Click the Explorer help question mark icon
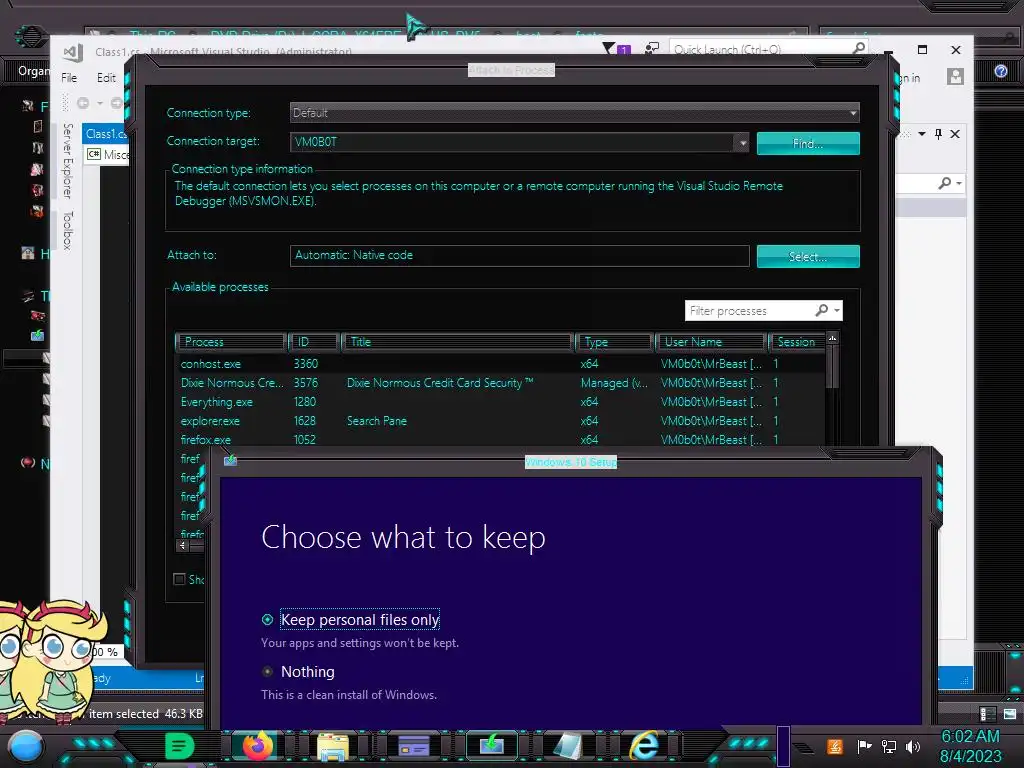The height and width of the screenshot is (768, 1024). (x=1000, y=71)
